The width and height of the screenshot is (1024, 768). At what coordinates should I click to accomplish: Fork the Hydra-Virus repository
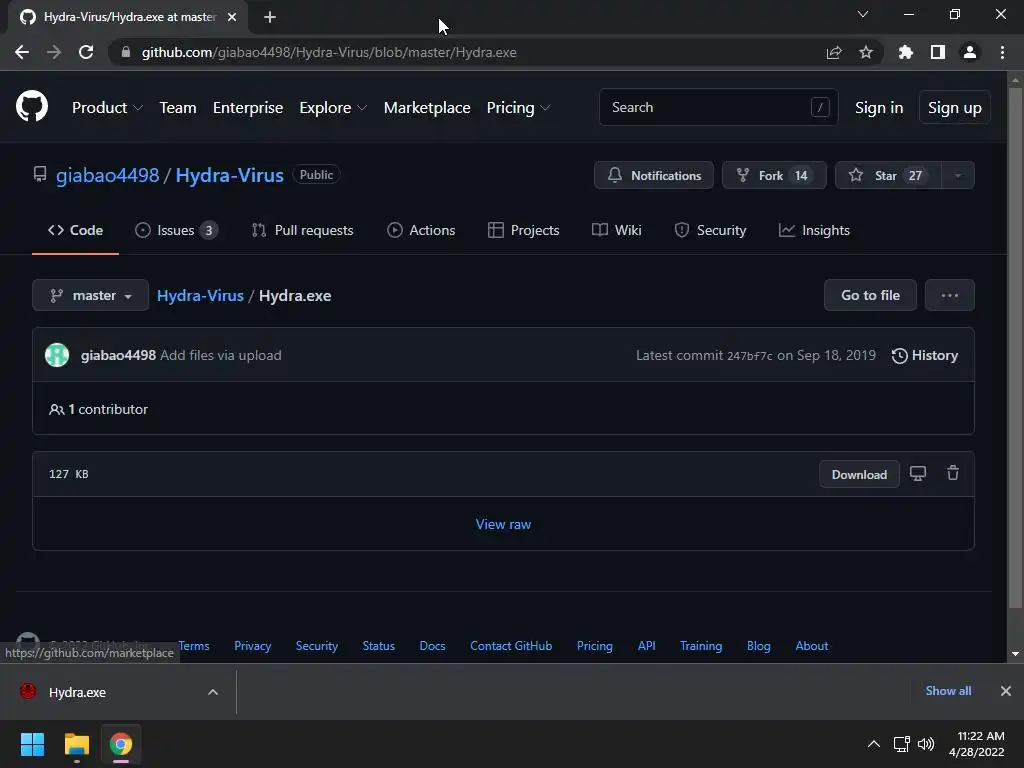[775, 175]
